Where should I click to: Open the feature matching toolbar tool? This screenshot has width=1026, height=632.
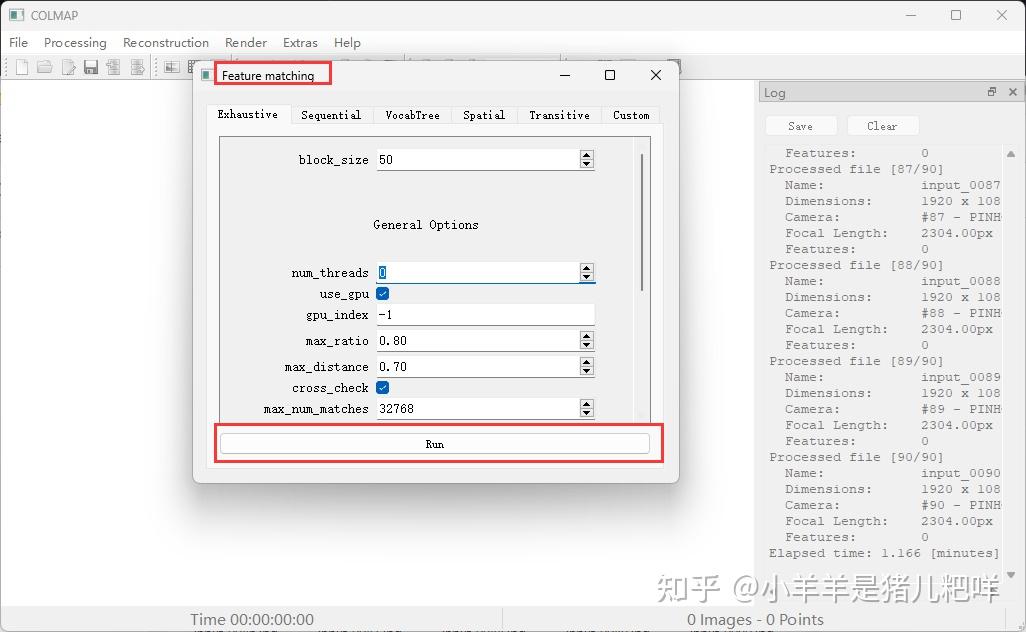pyautogui.click(x=190, y=66)
